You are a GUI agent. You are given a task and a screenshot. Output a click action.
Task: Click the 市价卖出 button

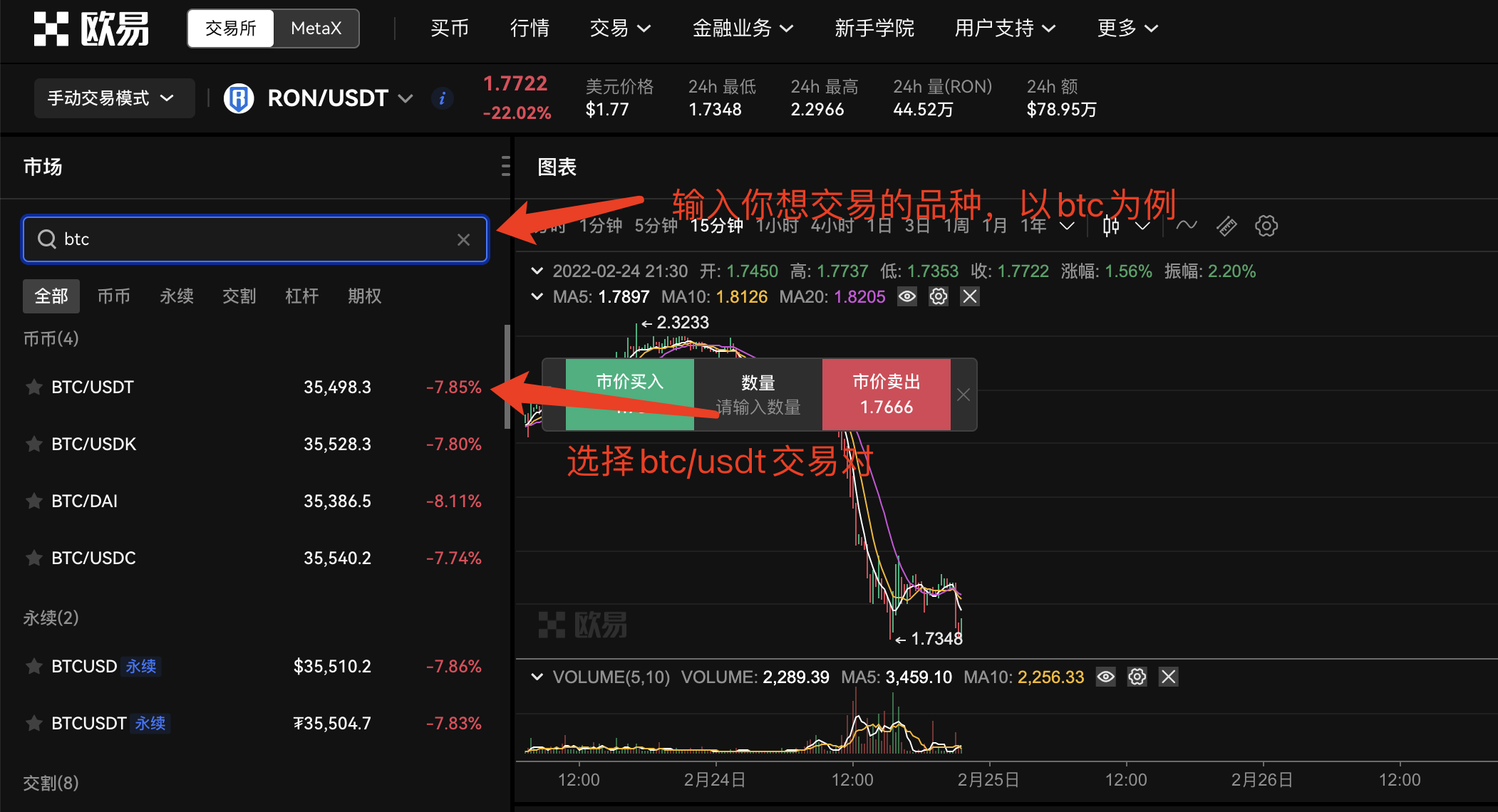click(x=886, y=394)
